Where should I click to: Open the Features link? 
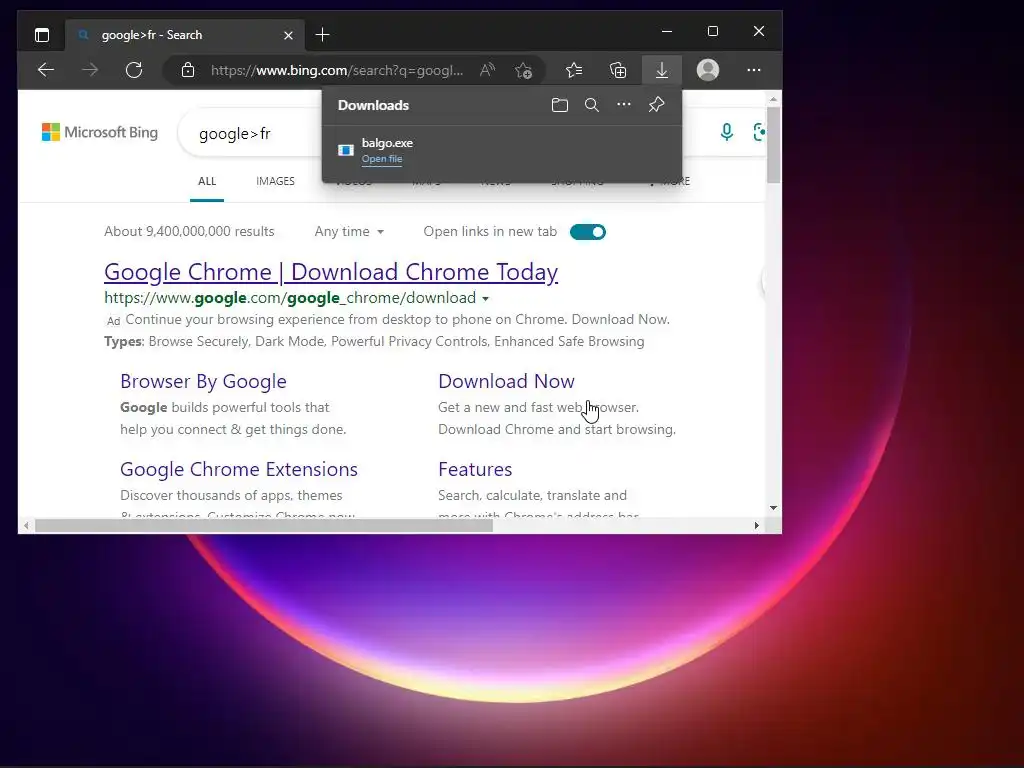475,470
